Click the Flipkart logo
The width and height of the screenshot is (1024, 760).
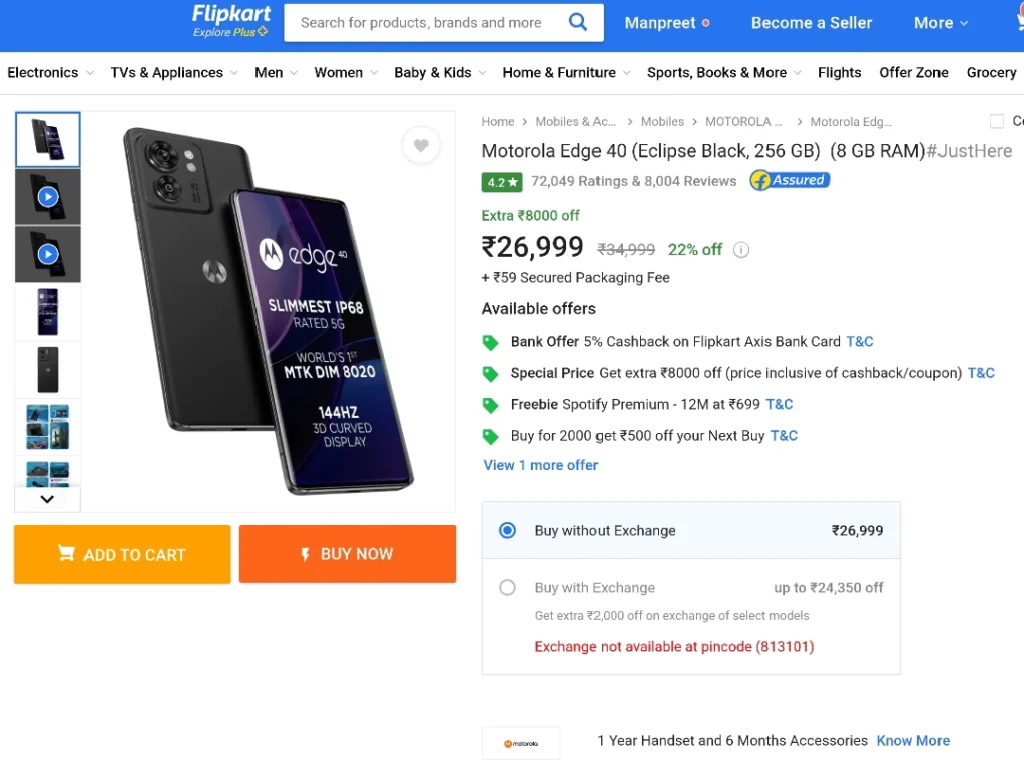(231, 21)
